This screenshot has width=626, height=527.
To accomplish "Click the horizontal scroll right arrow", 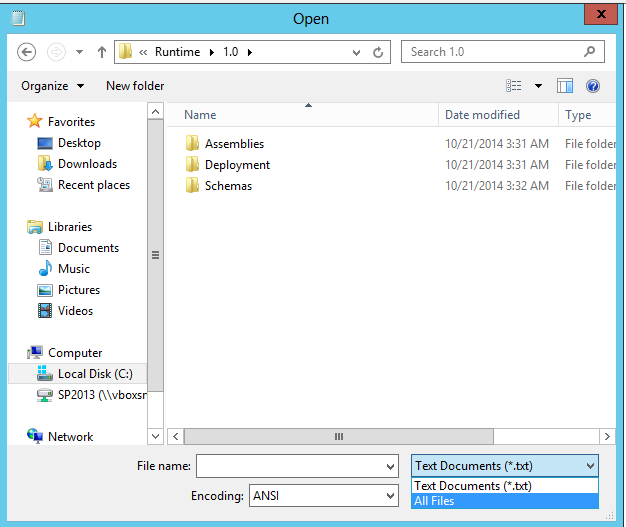I will [607, 436].
